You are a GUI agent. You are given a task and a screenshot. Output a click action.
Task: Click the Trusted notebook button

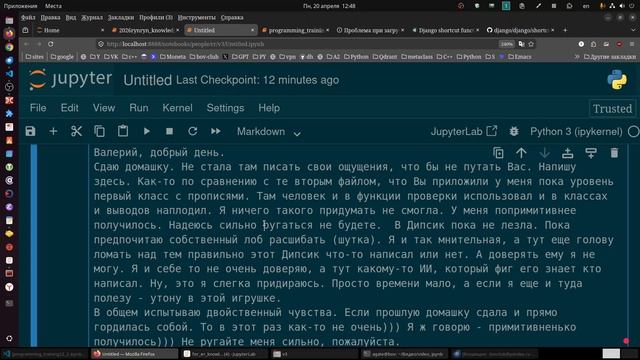click(x=612, y=109)
